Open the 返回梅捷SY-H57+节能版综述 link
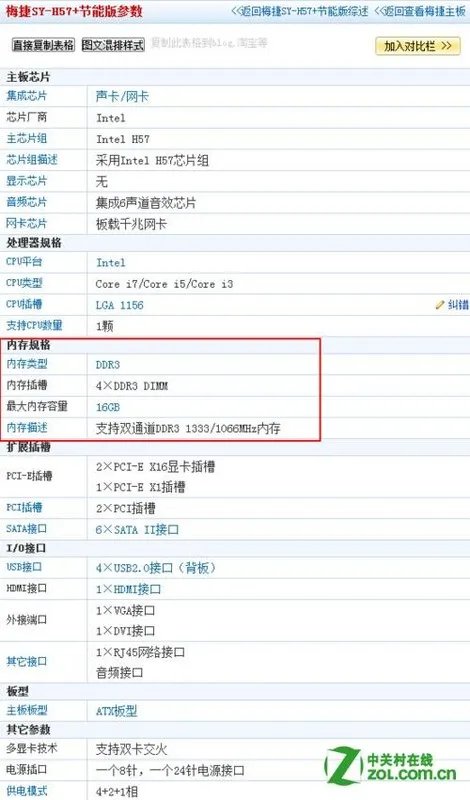Image resolution: width=470 pixels, height=800 pixels. point(300,11)
